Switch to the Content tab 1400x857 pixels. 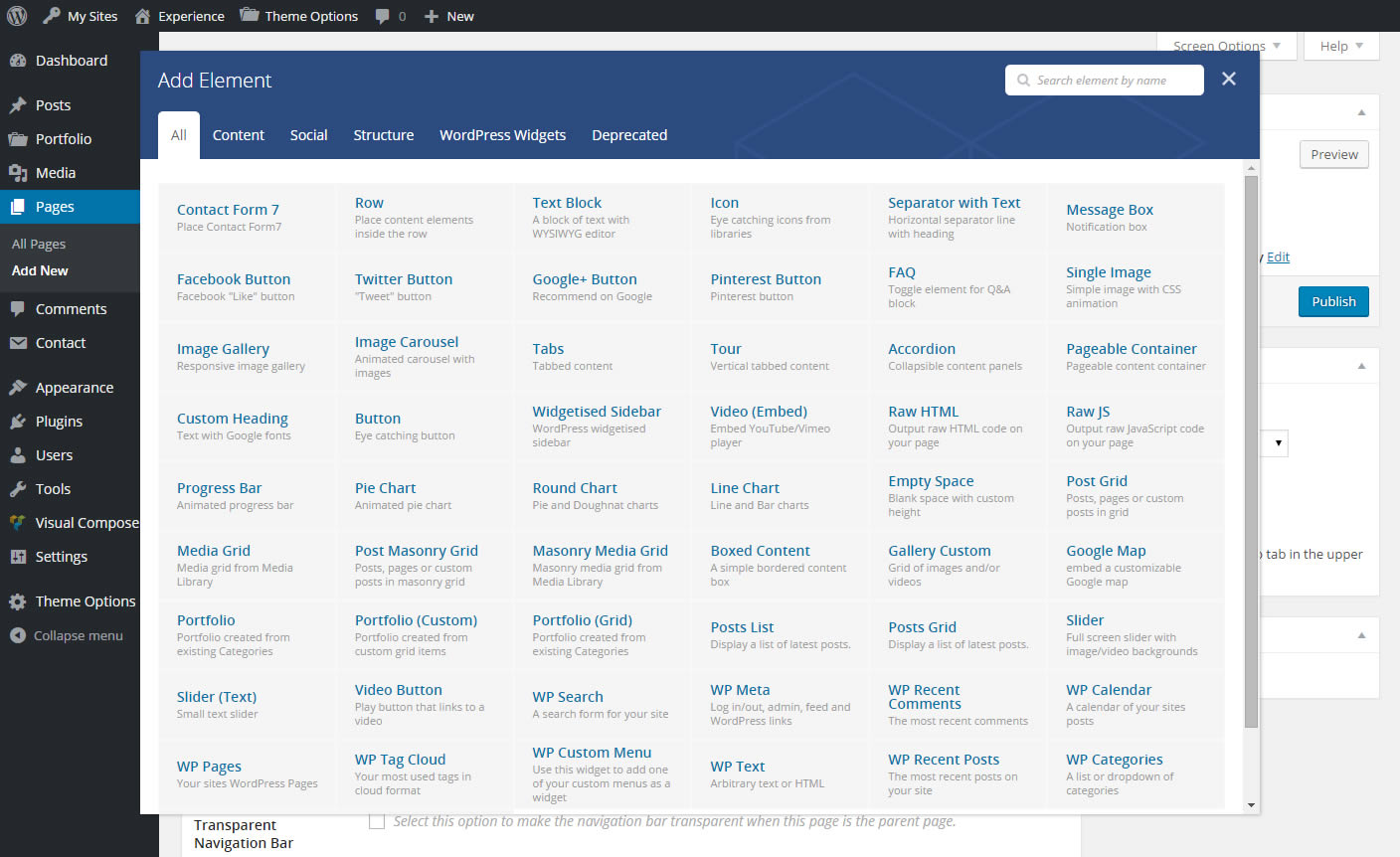tap(239, 135)
